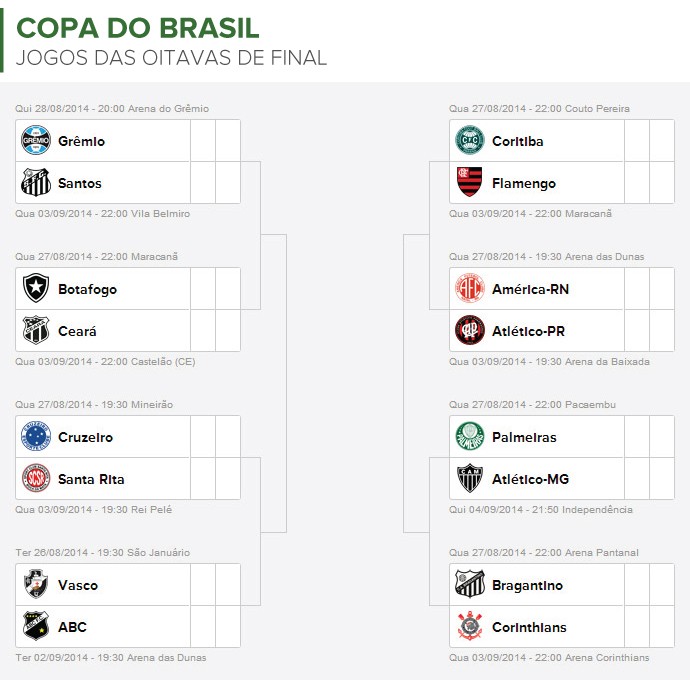Click the Vasco club crest
The height and width of the screenshot is (680, 690).
coord(36,585)
